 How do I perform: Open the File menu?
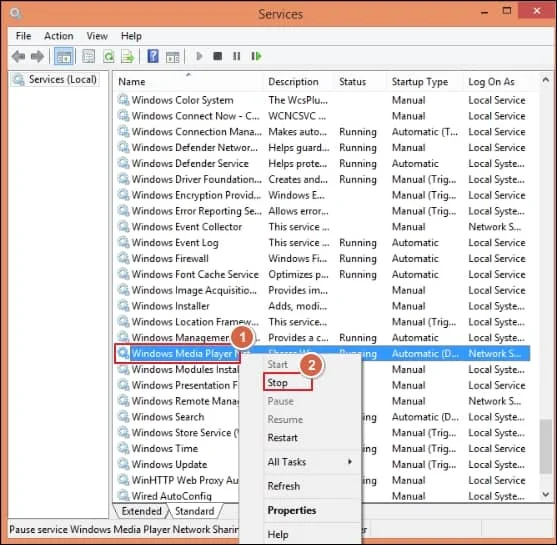(x=23, y=36)
